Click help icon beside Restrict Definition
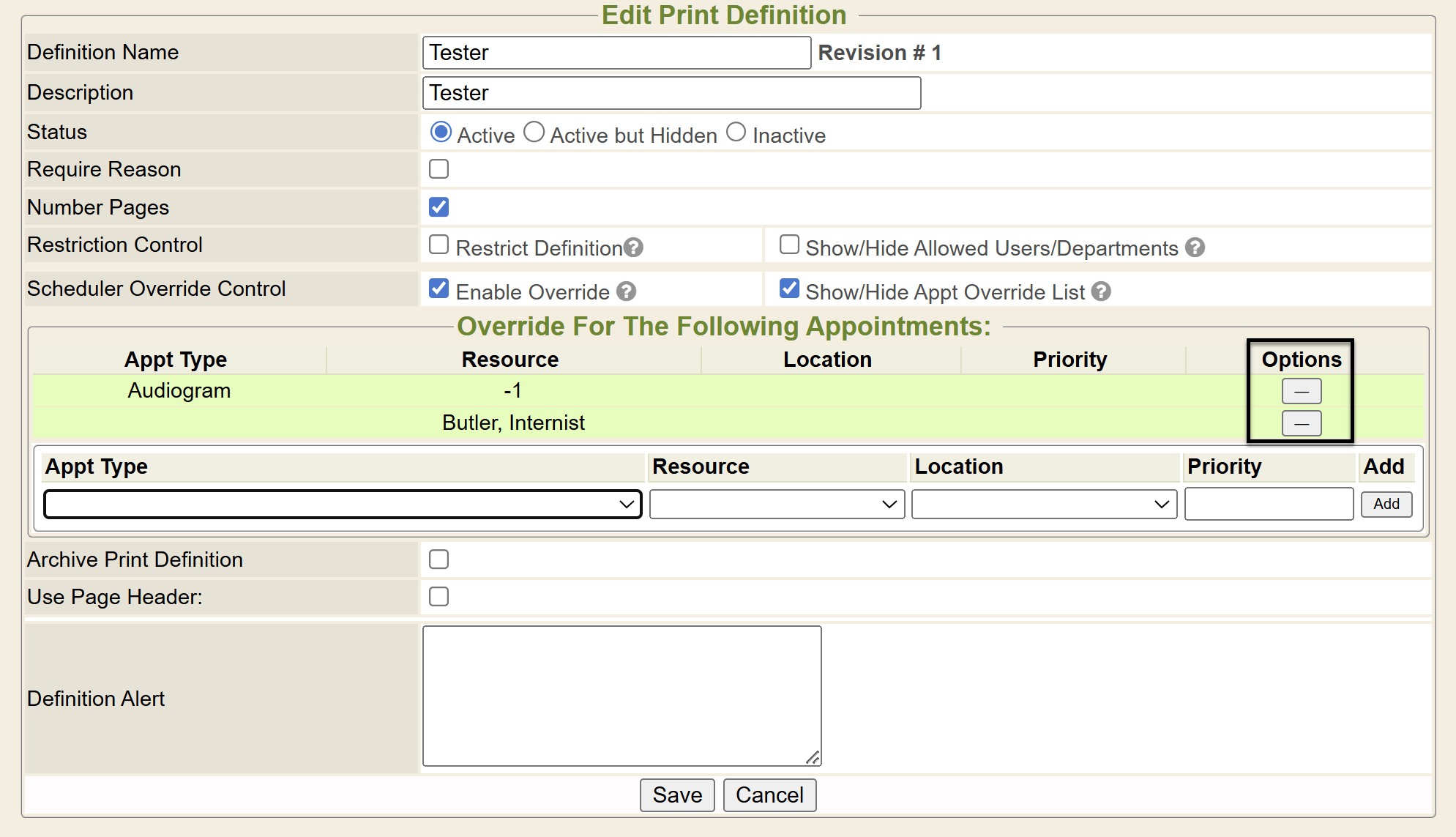Image resolution: width=1456 pixels, height=837 pixels. (x=634, y=248)
